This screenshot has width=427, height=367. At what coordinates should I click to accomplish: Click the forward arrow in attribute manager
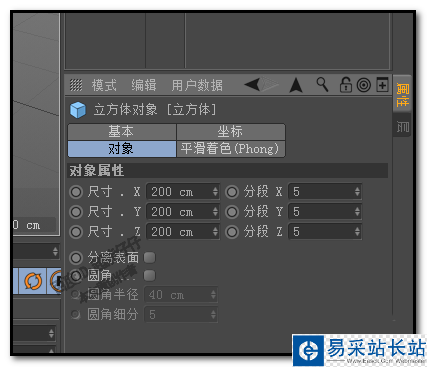pos(270,85)
